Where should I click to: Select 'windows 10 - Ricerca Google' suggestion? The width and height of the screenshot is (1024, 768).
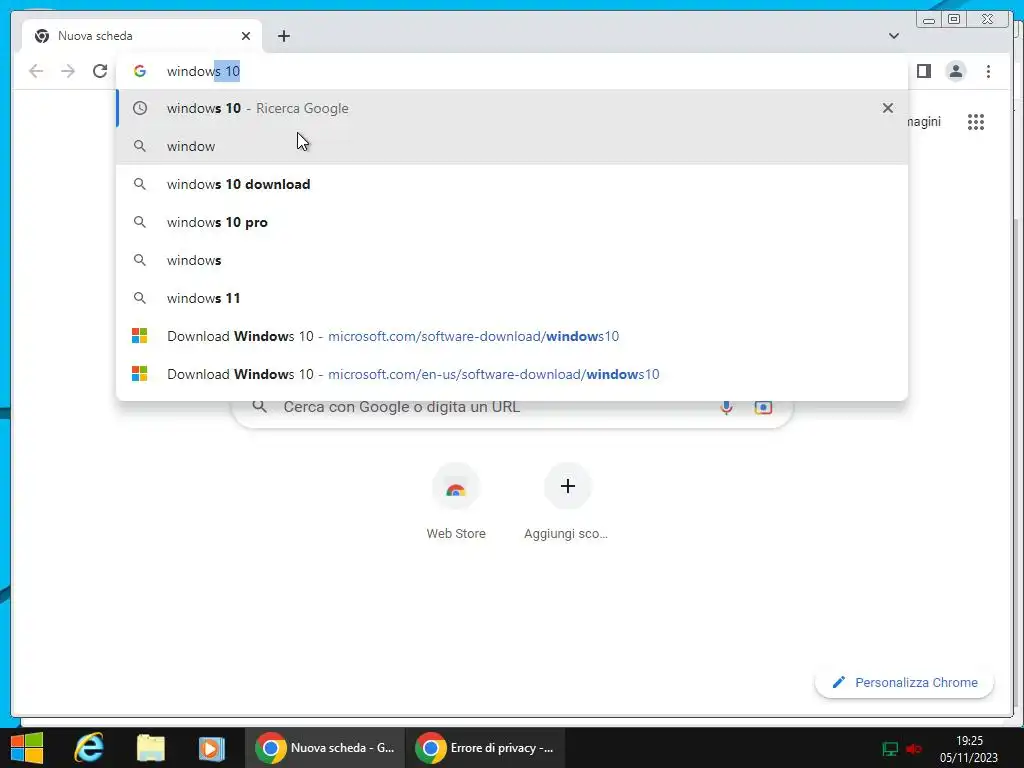tap(512, 108)
